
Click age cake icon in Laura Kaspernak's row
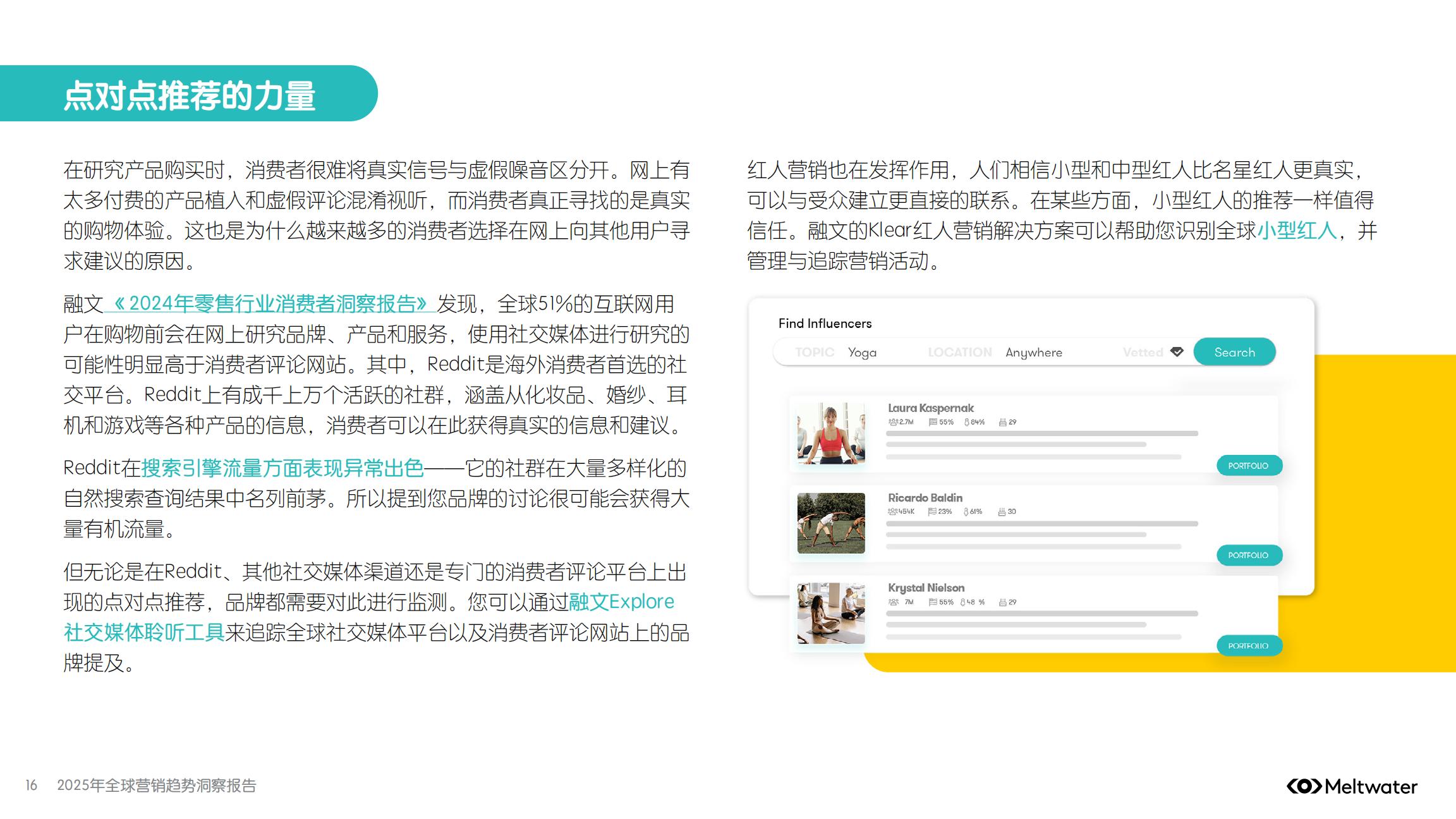[x=1003, y=422]
